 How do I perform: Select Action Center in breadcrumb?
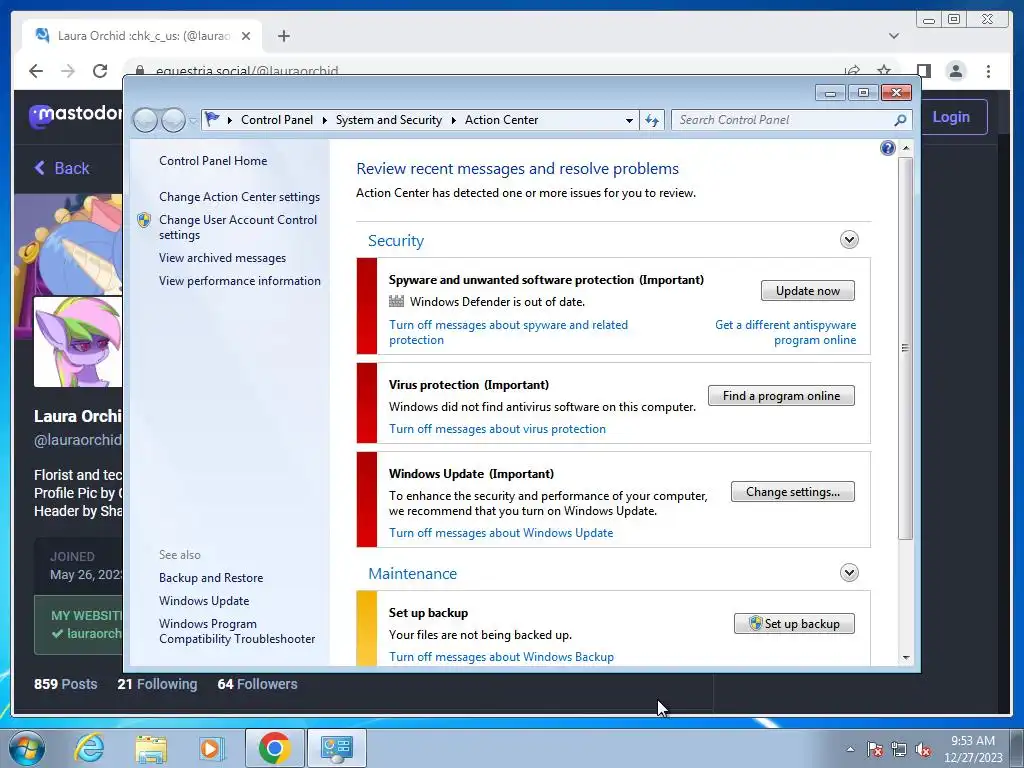(x=502, y=120)
